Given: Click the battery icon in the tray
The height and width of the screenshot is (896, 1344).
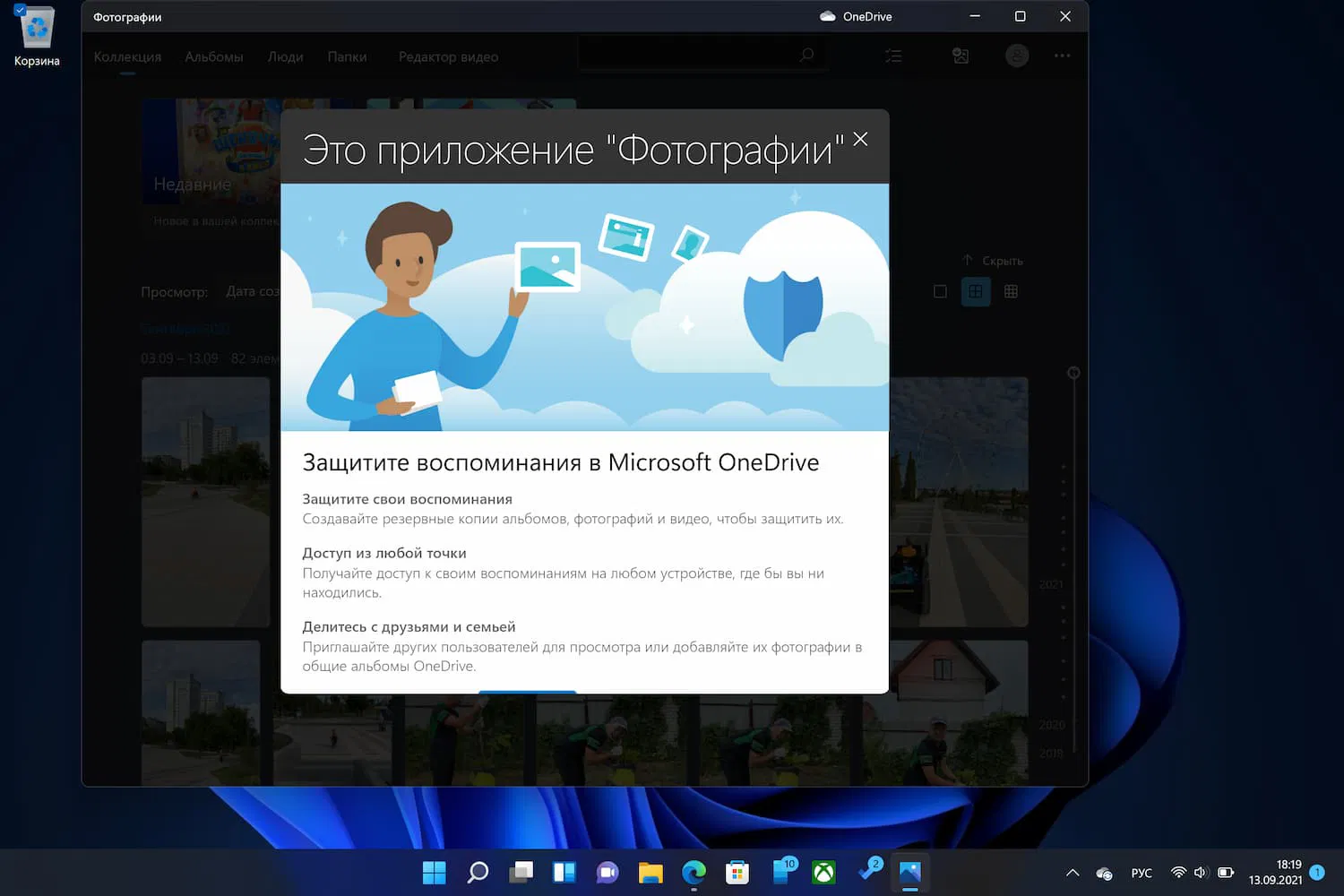Looking at the screenshot, I should pos(1226,873).
